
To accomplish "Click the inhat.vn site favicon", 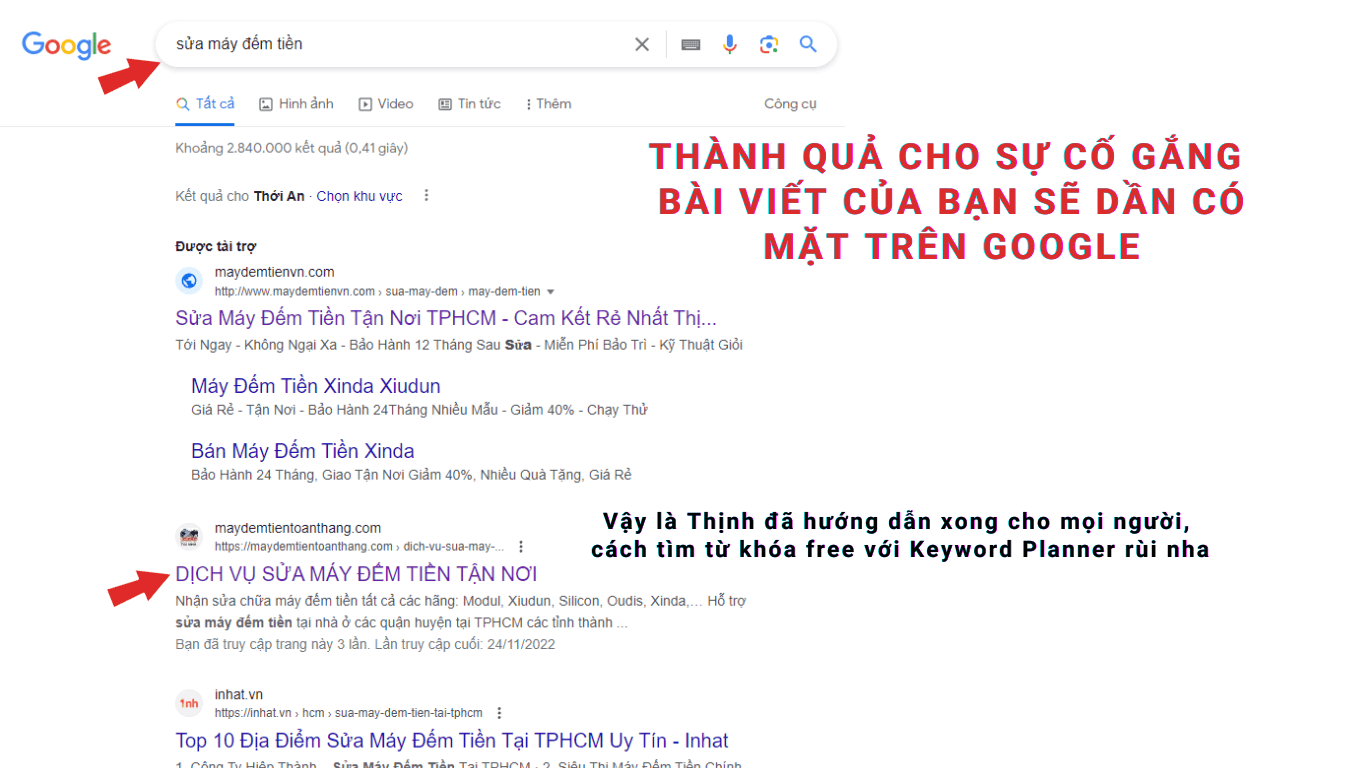I will pos(189,703).
